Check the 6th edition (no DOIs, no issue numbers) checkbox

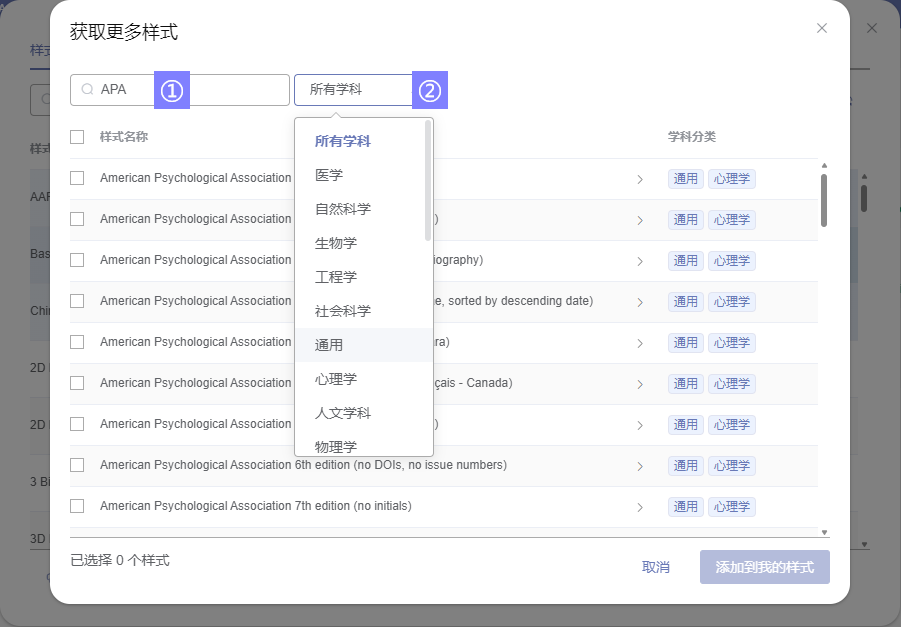[x=77, y=465]
